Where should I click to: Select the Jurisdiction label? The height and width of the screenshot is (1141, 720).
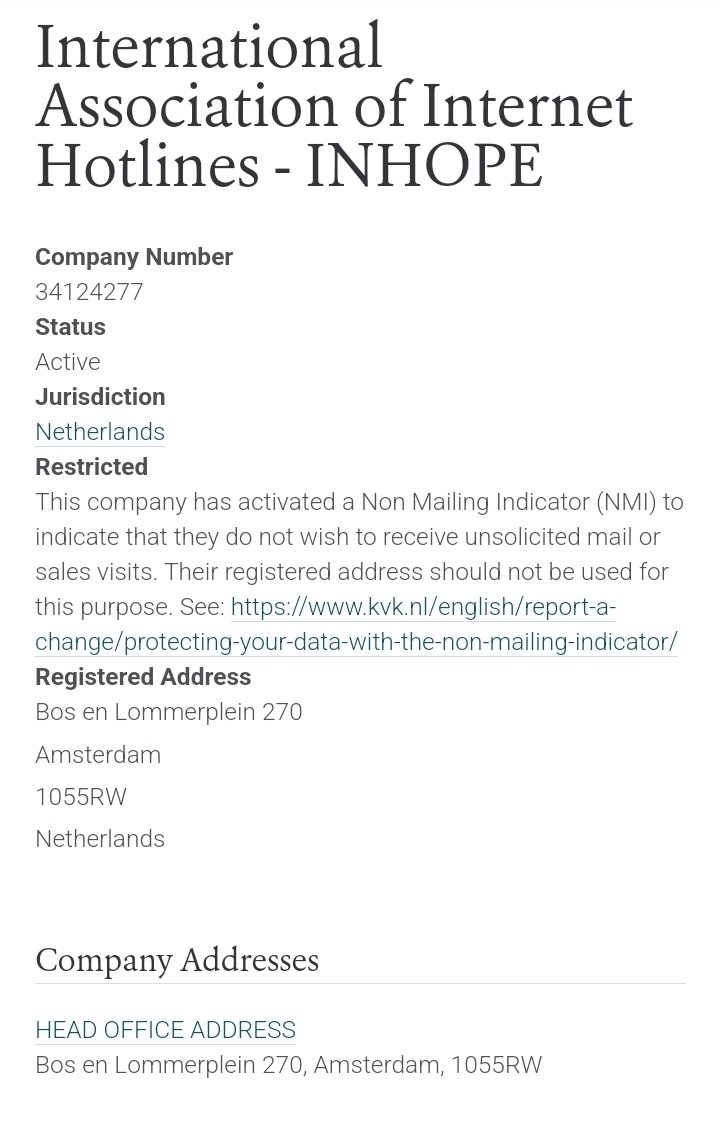click(x=100, y=397)
